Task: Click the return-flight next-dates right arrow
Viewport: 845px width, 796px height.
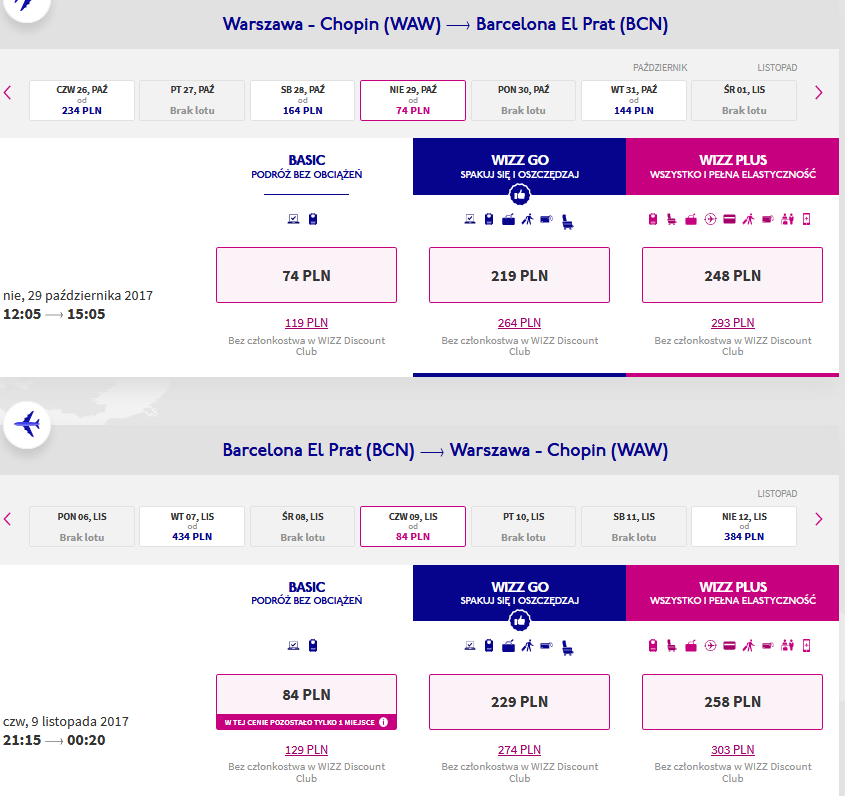Action: pos(819,519)
